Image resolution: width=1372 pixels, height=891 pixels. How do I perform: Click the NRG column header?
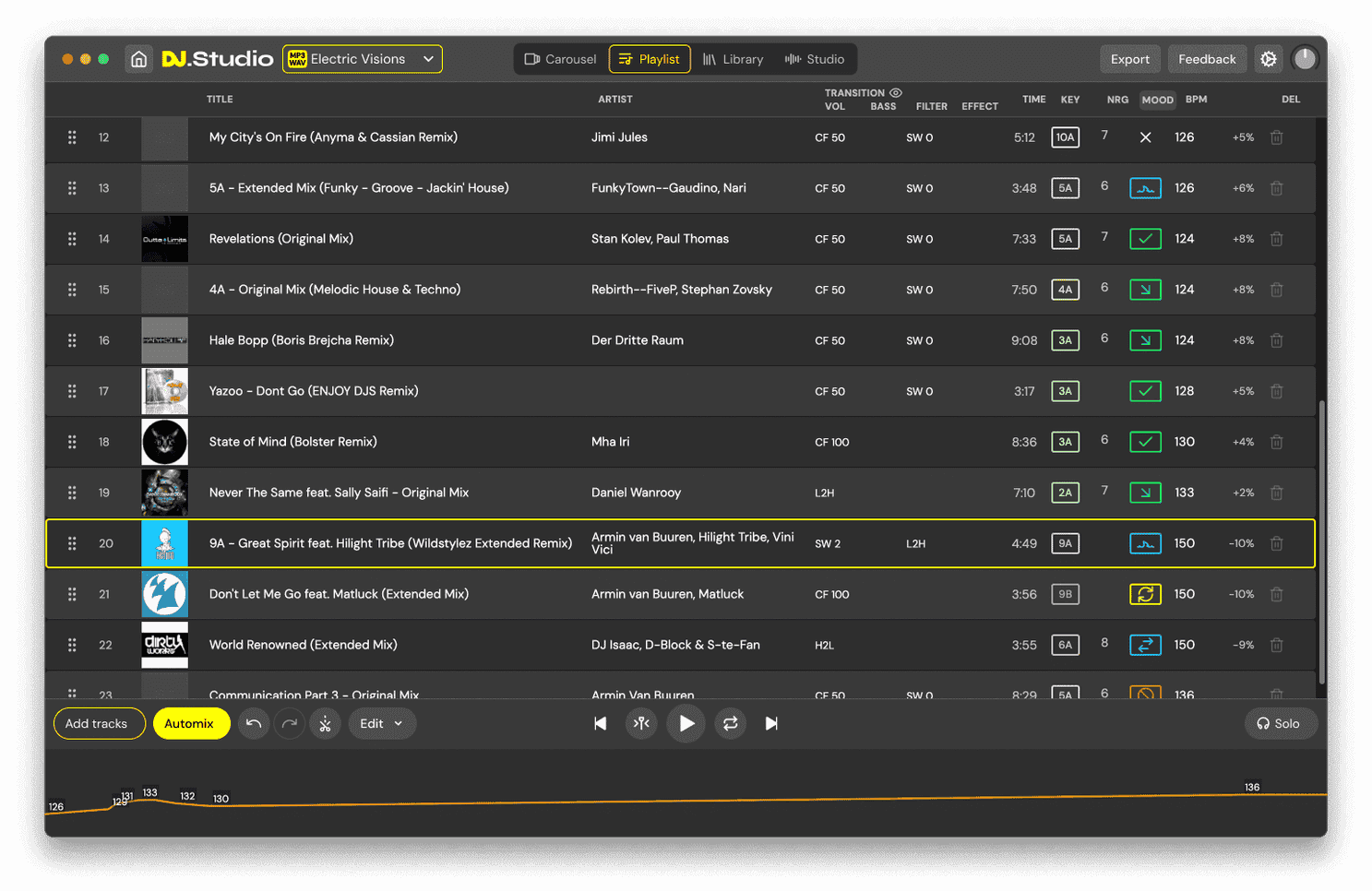(x=1117, y=100)
